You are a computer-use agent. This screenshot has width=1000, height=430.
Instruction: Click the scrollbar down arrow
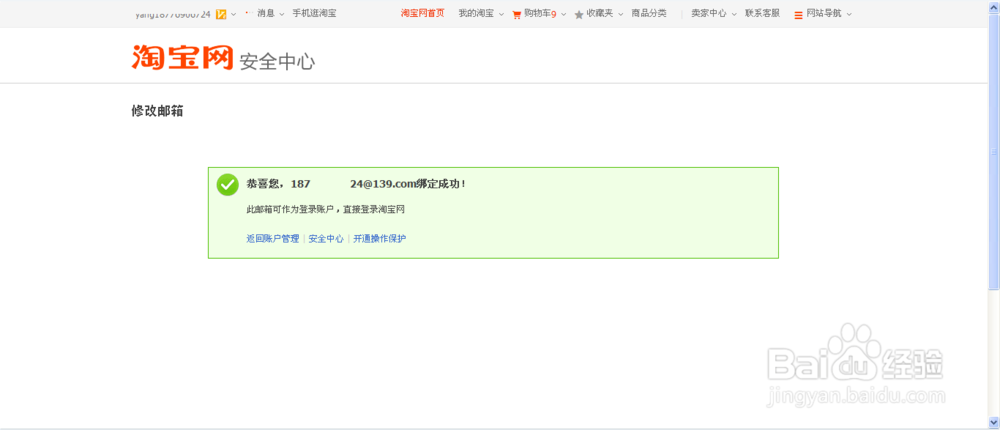(x=994, y=422)
